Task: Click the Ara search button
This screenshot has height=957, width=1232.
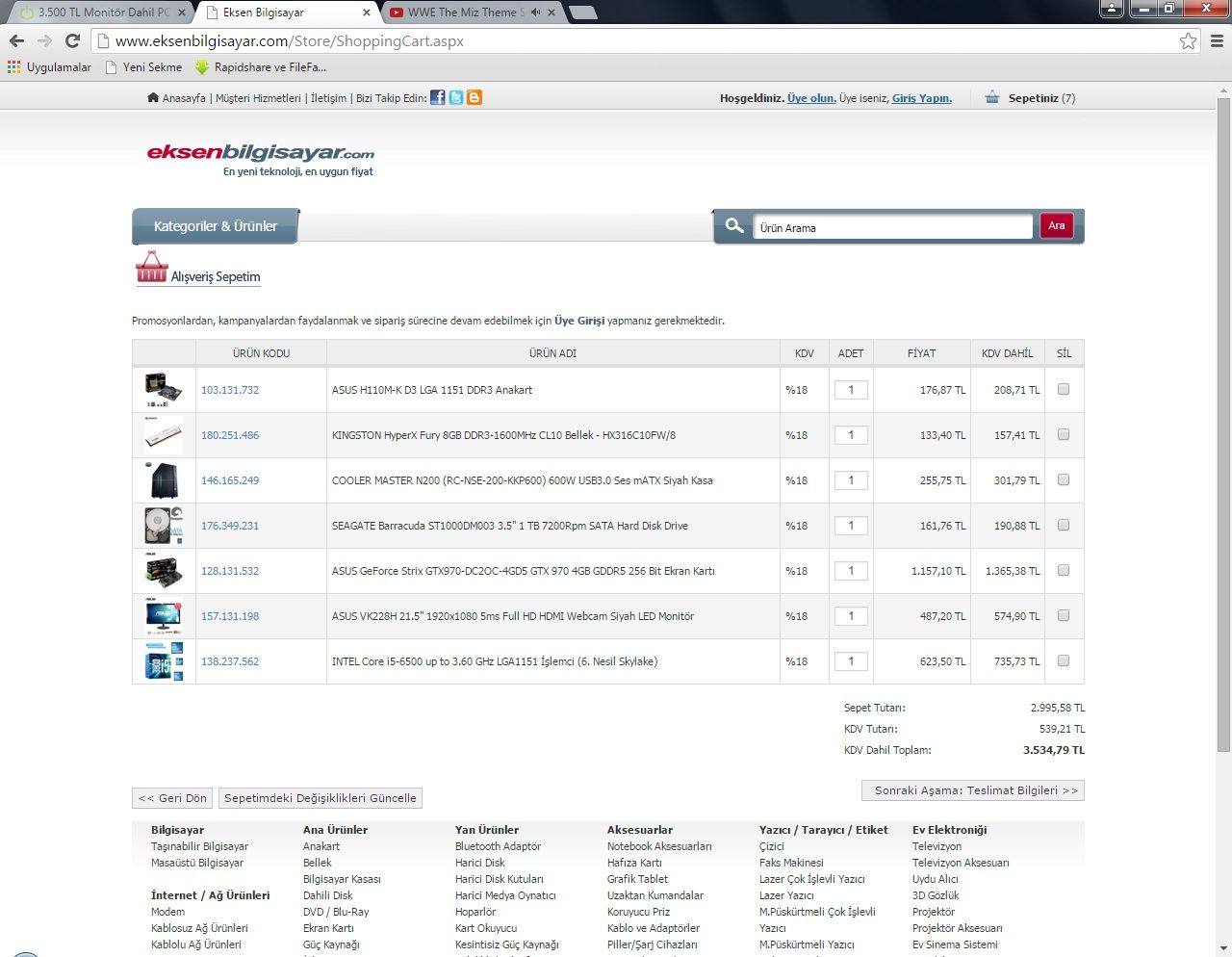Action: tap(1057, 225)
